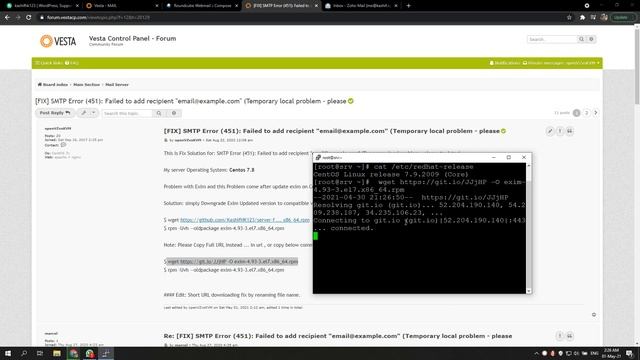The height and width of the screenshot is (360, 640).
Task: Bookmark this page with the star icon
Action: 569,17
